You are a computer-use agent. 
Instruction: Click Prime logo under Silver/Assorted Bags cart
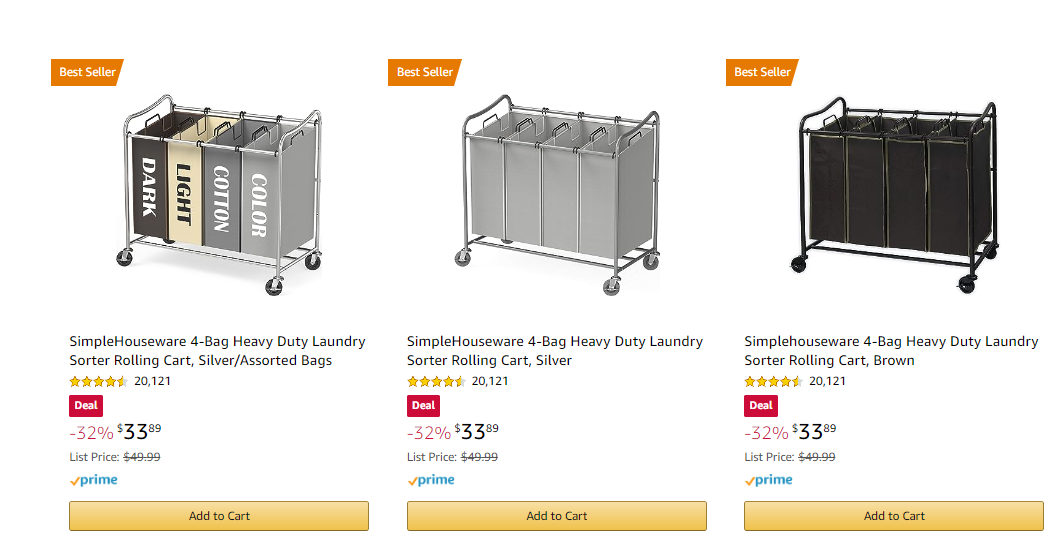[x=94, y=480]
